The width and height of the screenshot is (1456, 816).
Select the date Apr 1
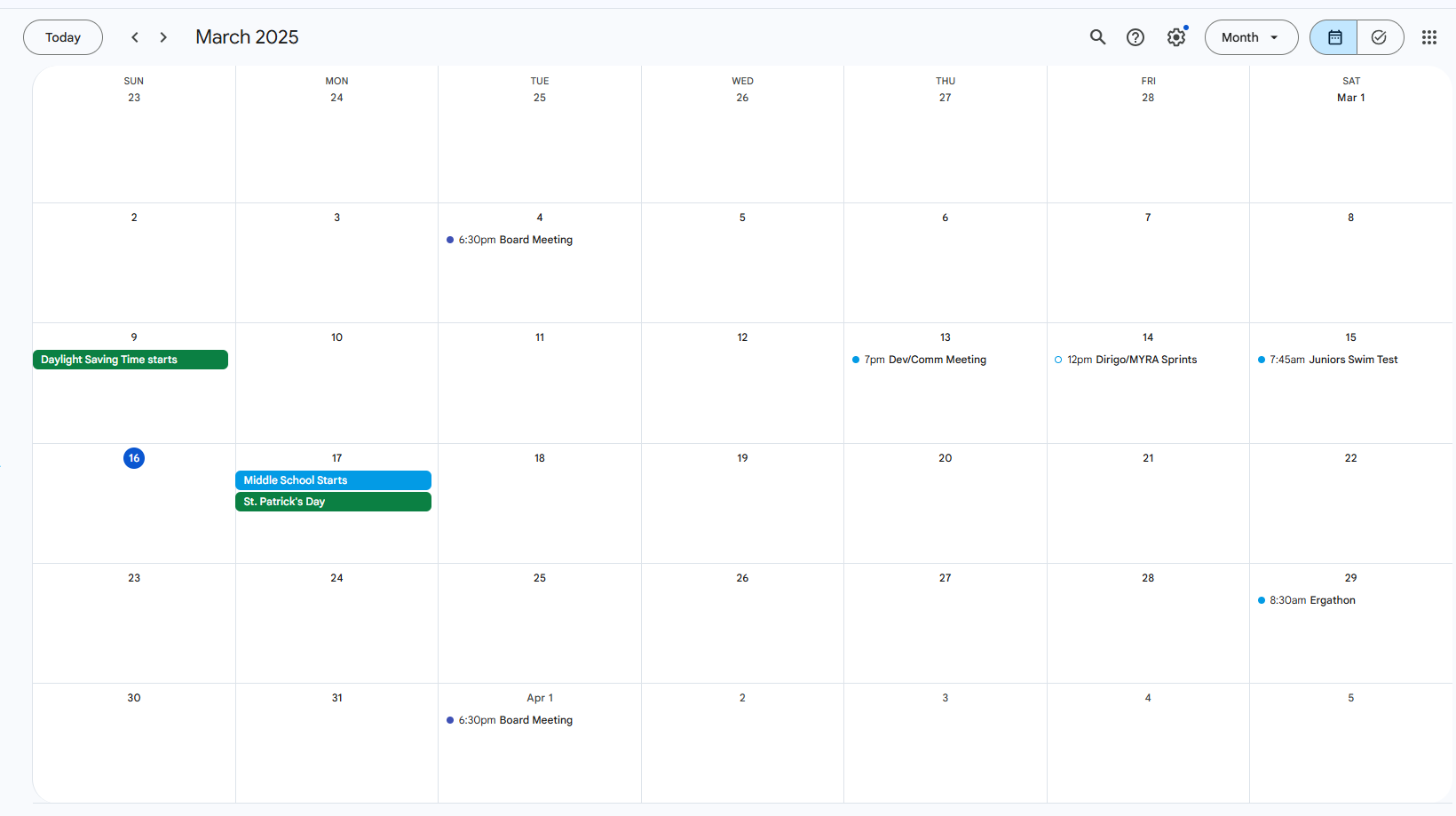click(x=540, y=698)
